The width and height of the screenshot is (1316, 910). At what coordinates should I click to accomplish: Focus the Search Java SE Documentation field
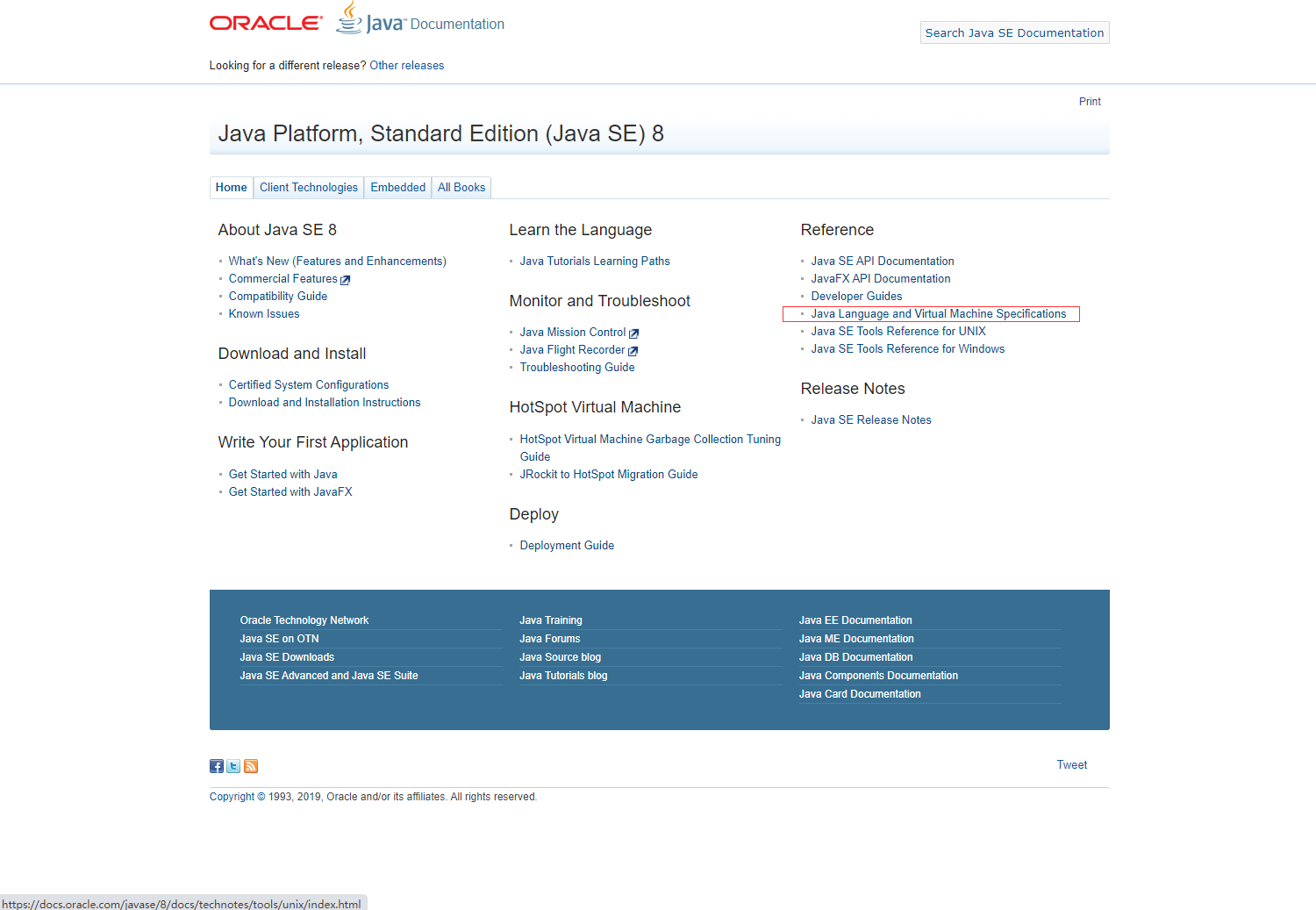pos(1015,32)
